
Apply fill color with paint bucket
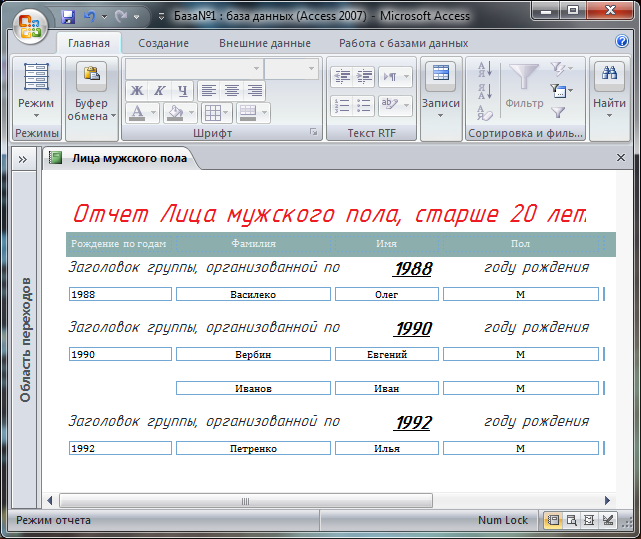(x=175, y=112)
